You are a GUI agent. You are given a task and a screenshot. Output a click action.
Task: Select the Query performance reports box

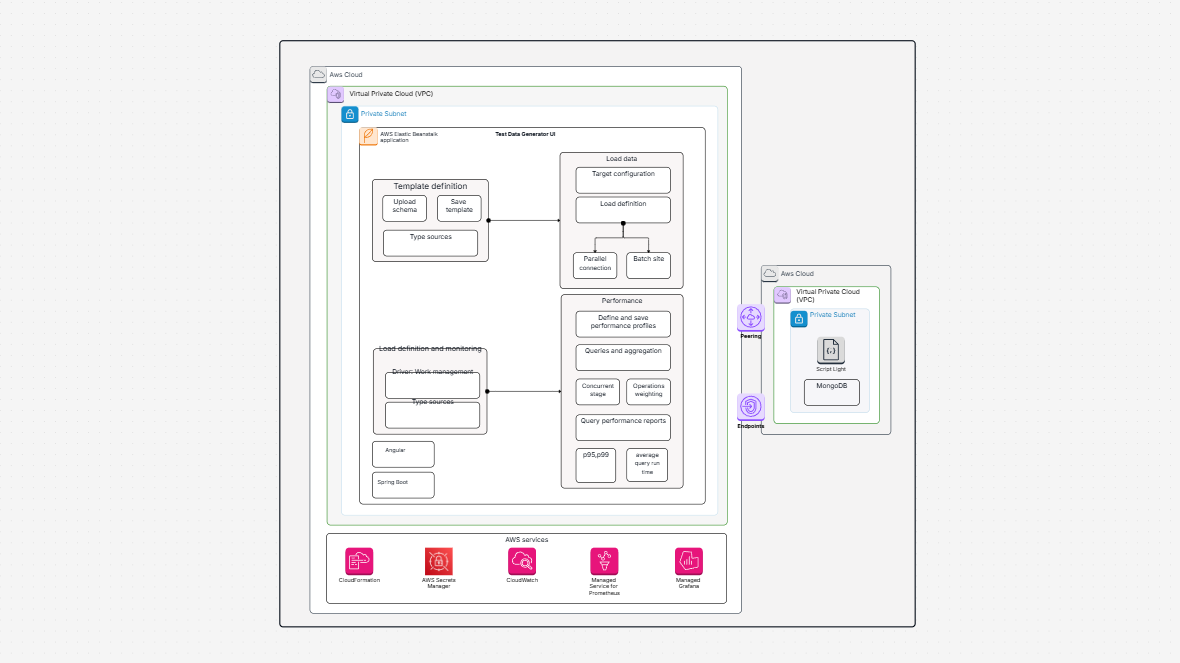[x=623, y=427]
